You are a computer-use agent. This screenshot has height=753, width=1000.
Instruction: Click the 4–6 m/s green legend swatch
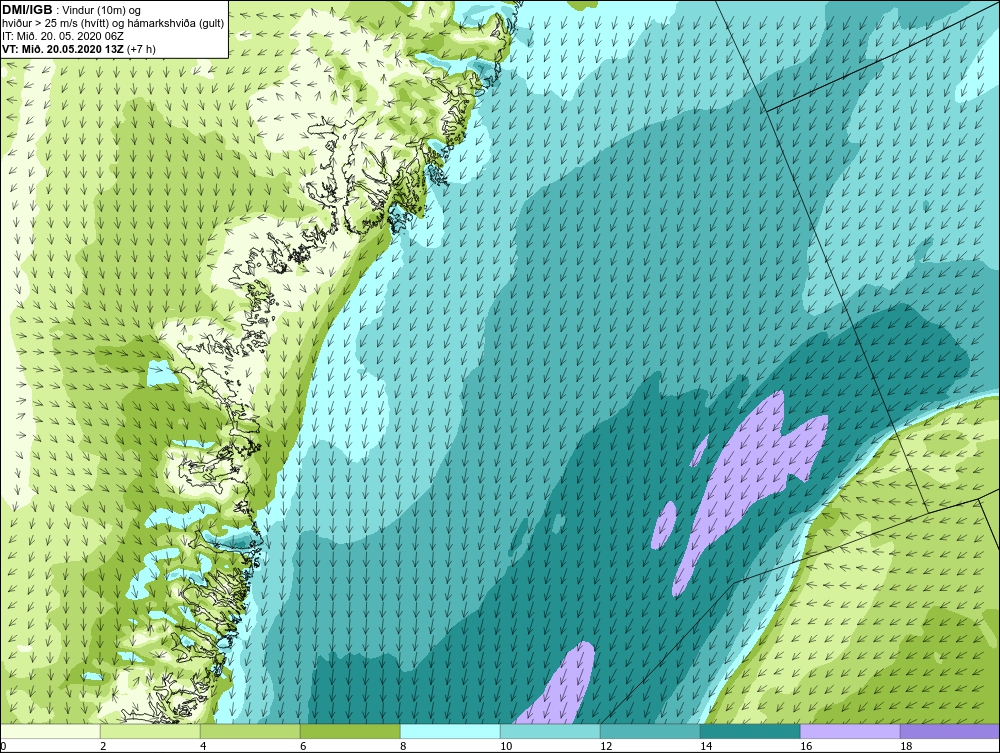250,731
